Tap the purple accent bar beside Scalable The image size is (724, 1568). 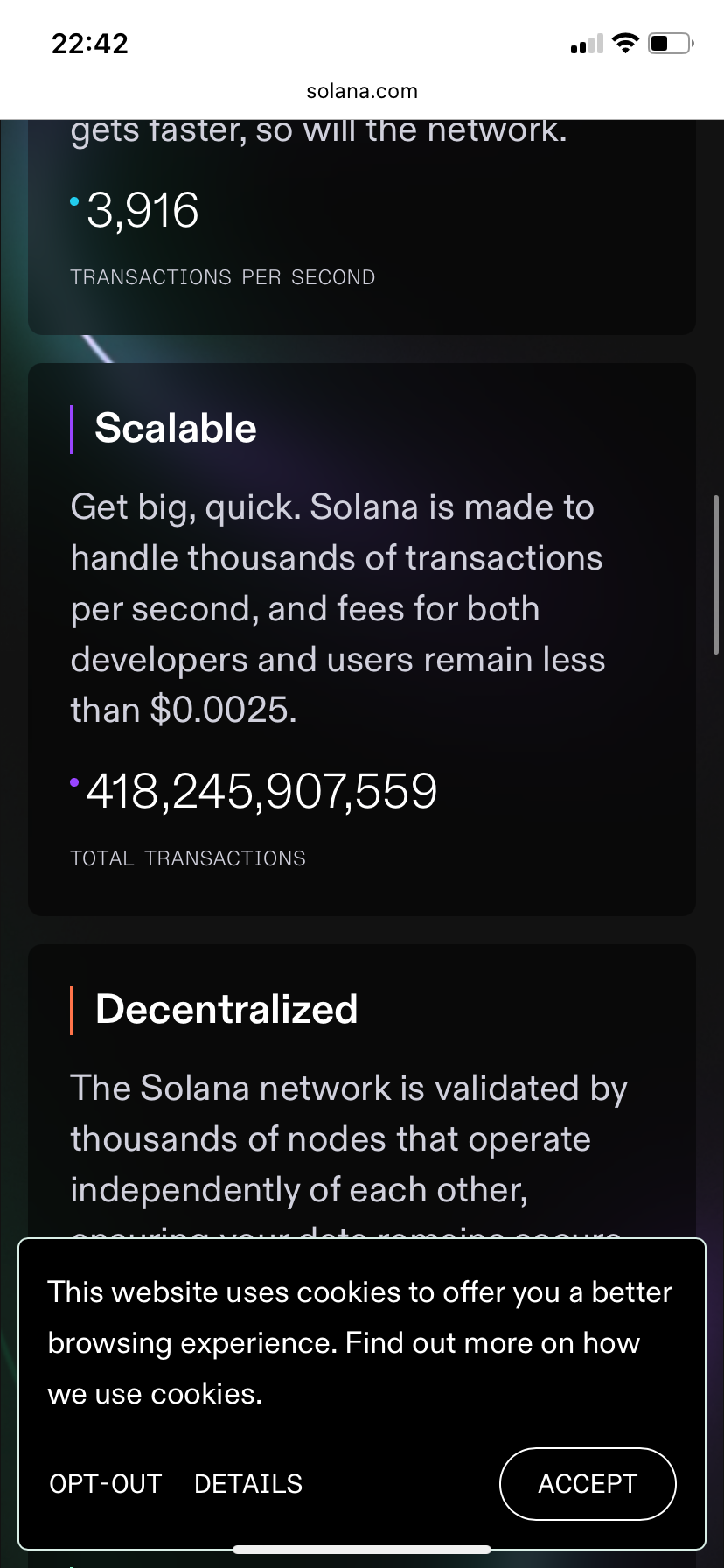(x=72, y=430)
